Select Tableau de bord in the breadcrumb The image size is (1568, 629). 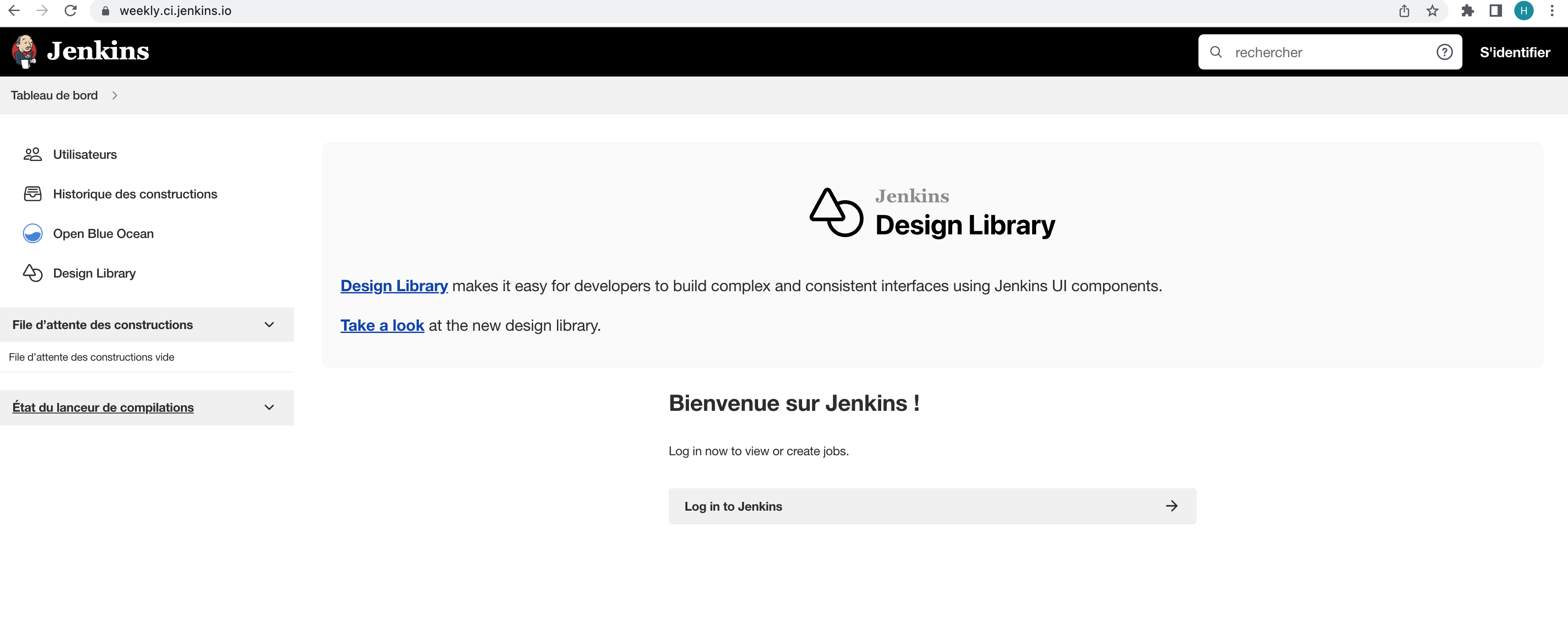tap(54, 95)
